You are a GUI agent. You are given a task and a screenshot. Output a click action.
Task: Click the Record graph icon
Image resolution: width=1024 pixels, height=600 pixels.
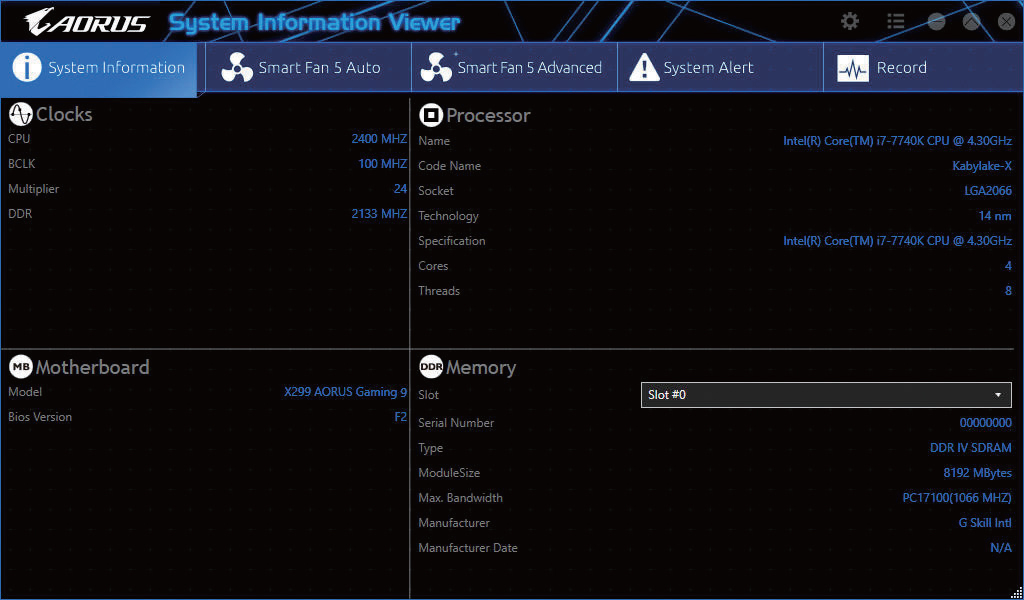pos(853,68)
